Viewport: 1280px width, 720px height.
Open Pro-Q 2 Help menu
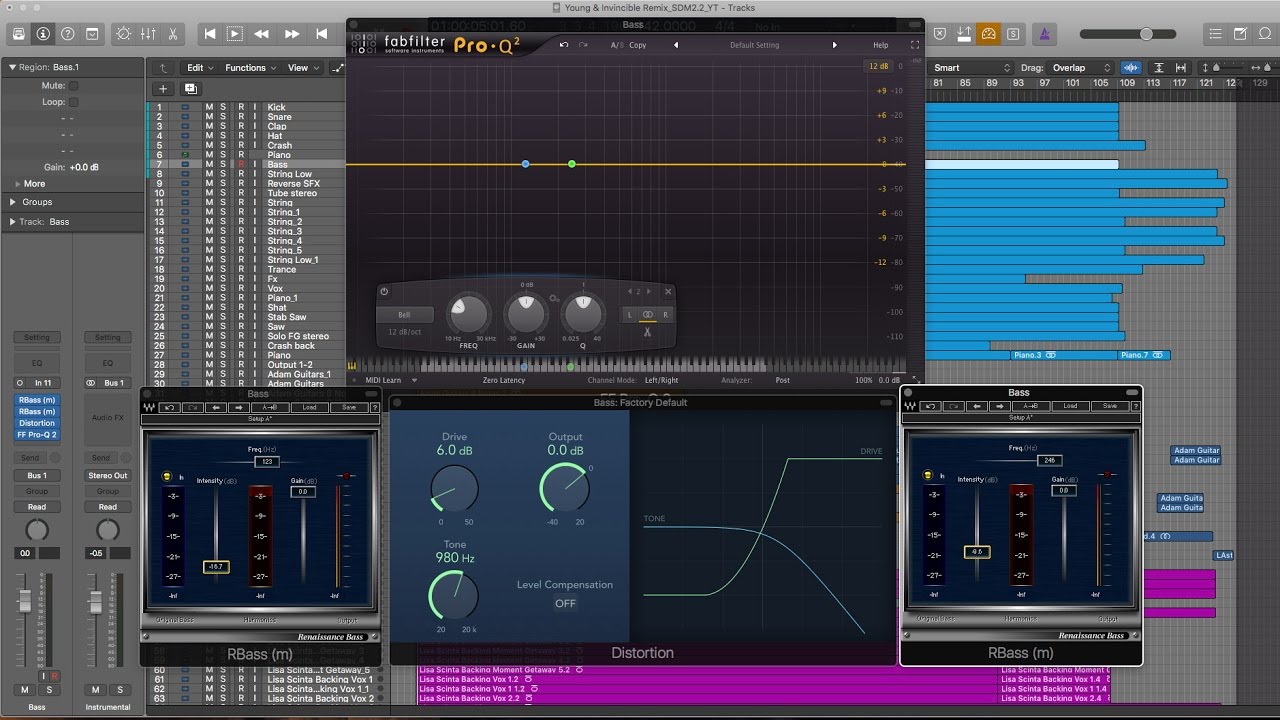pos(880,45)
